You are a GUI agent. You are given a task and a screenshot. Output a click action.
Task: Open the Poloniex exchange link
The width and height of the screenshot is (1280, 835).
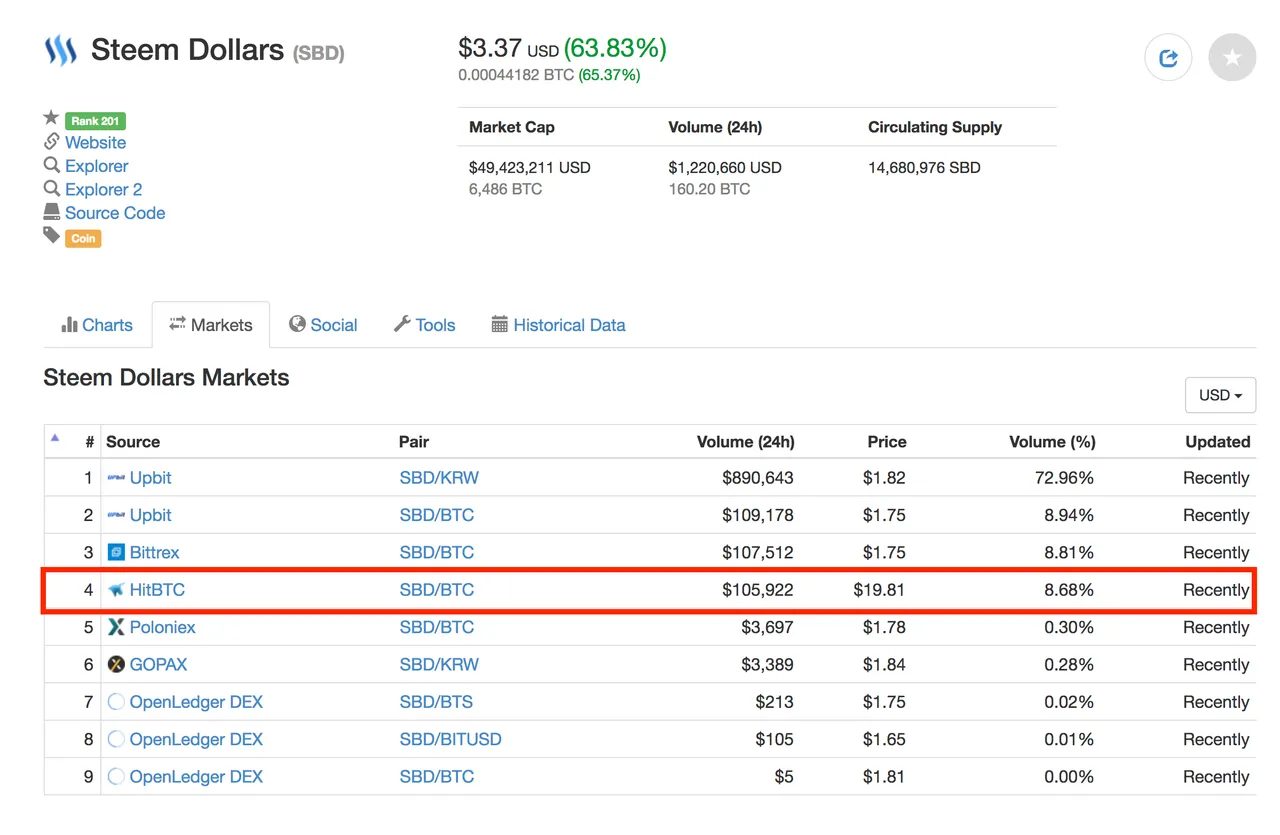coord(163,627)
